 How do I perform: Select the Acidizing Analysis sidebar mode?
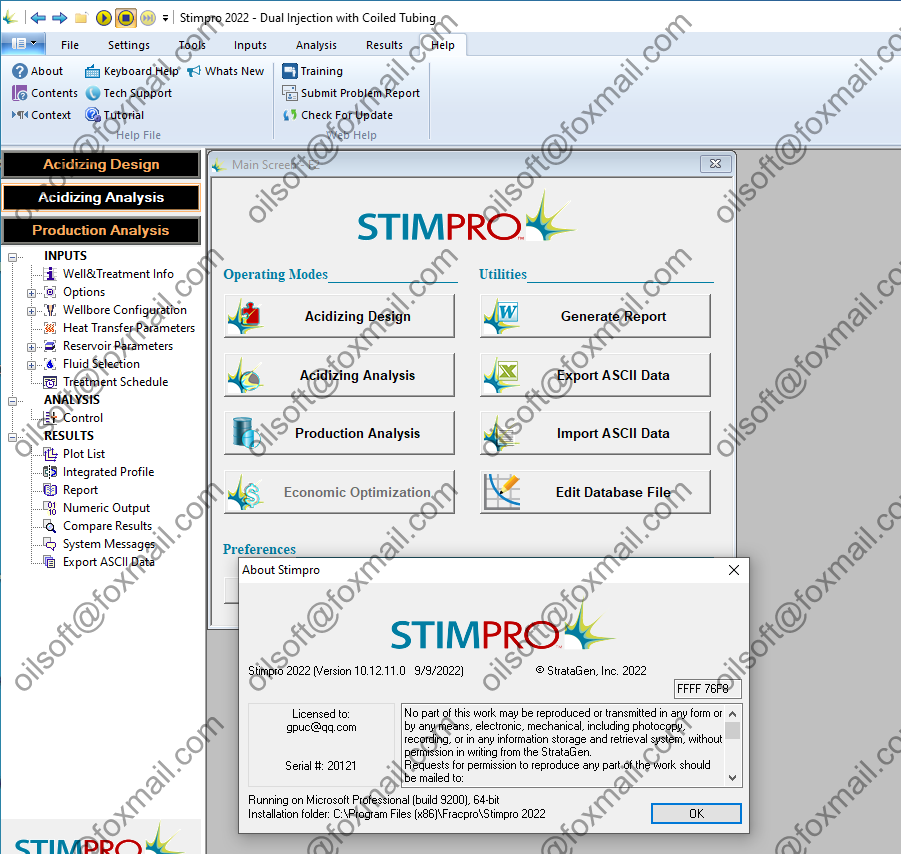[x=101, y=198]
